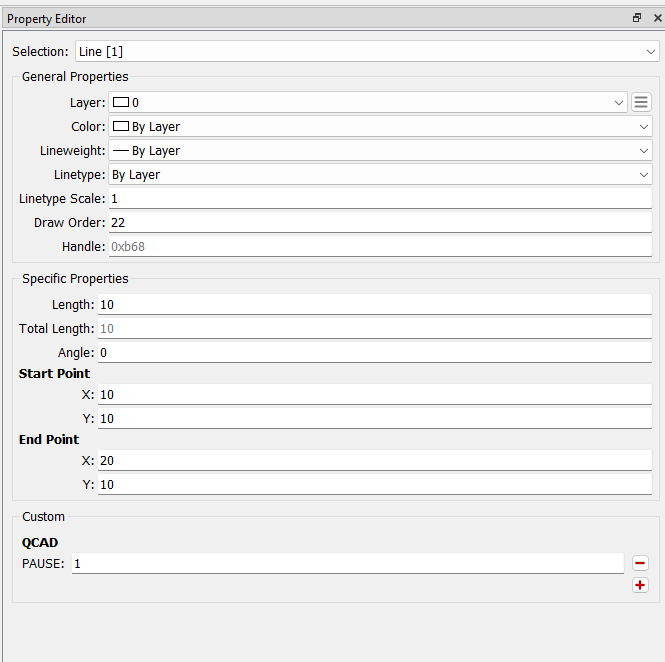Float the Property Editor panel
The height and width of the screenshot is (662, 665).
point(637,18)
